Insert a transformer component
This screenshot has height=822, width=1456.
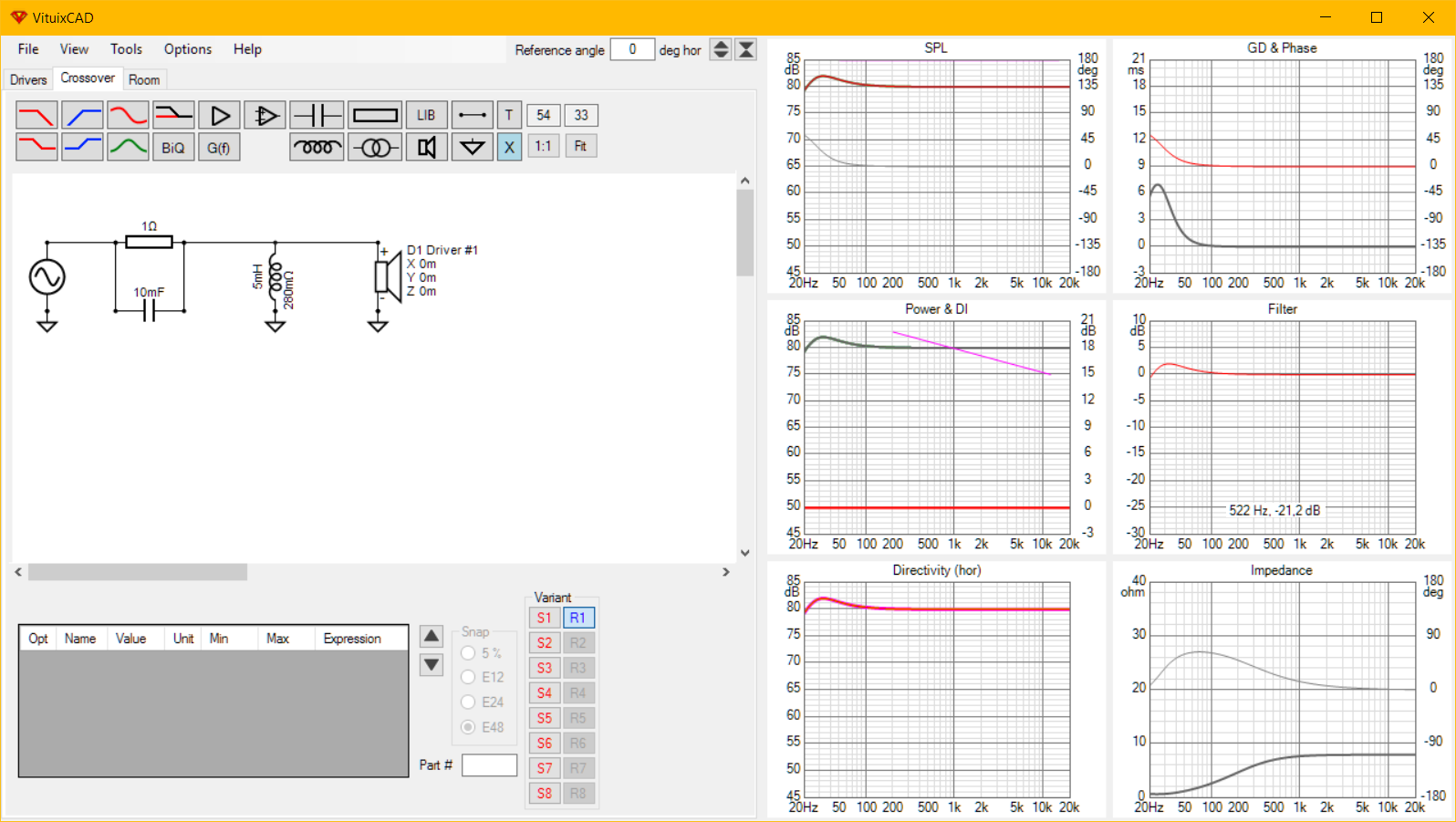pyautogui.click(x=375, y=147)
